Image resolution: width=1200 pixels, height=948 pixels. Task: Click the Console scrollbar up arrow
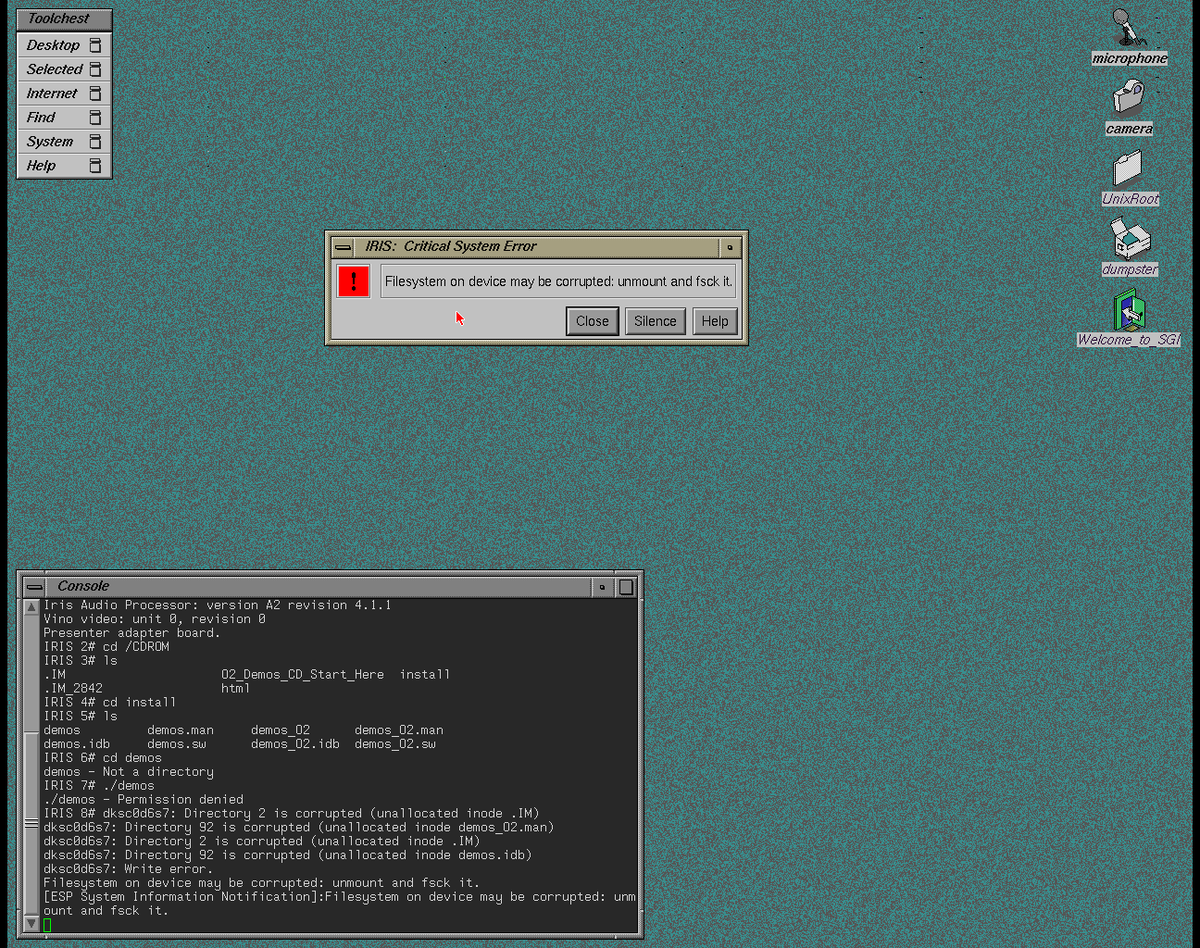pyautogui.click(x=32, y=607)
